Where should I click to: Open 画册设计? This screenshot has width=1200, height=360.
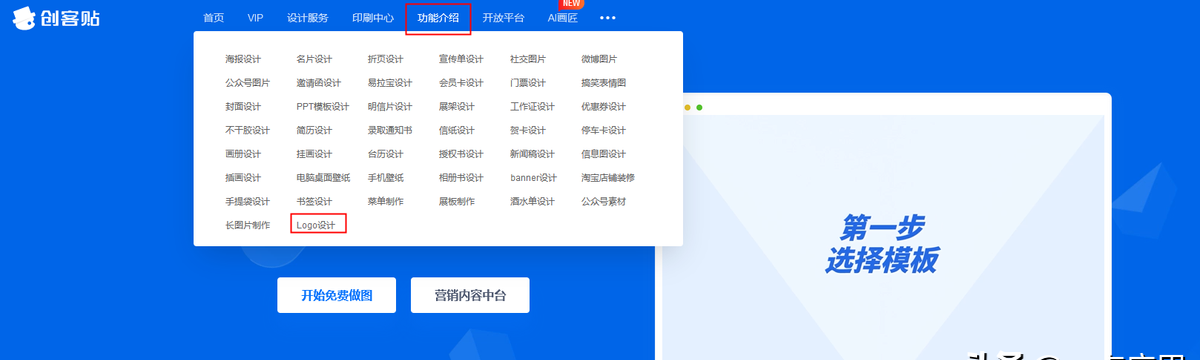(243, 154)
